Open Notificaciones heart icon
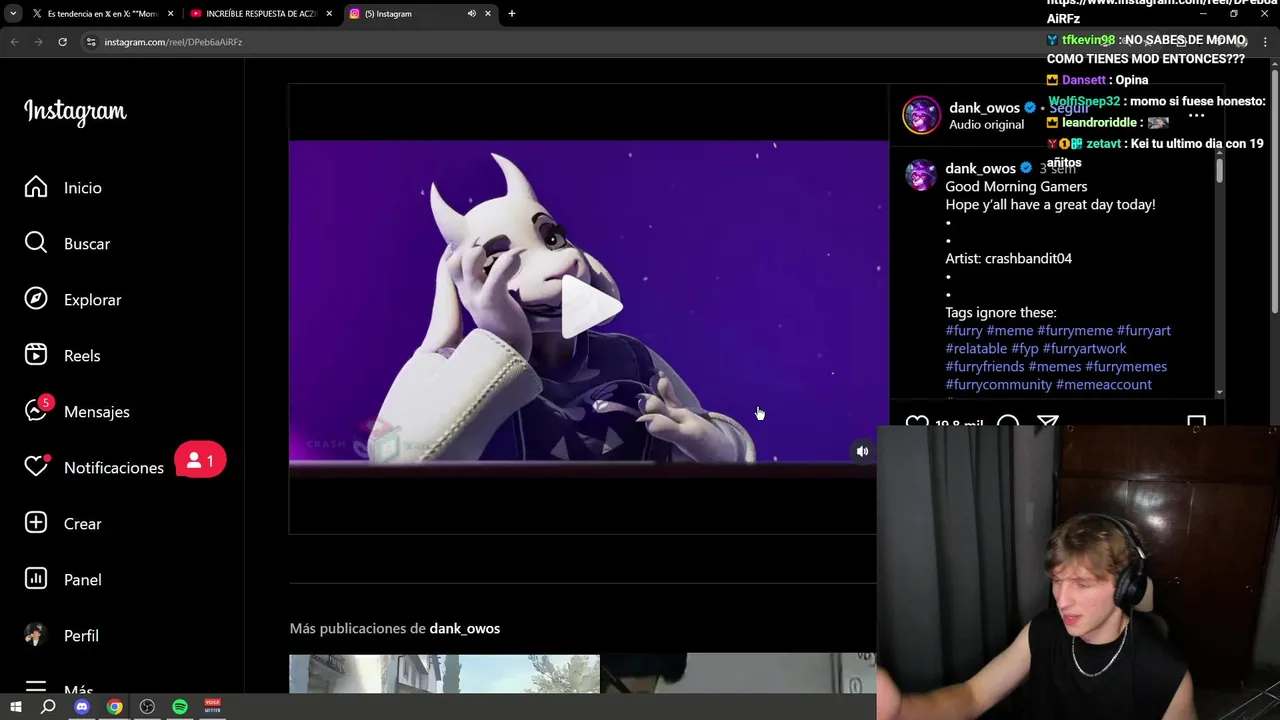Image resolution: width=1280 pixels, height=720 pixels. (36, 467)
